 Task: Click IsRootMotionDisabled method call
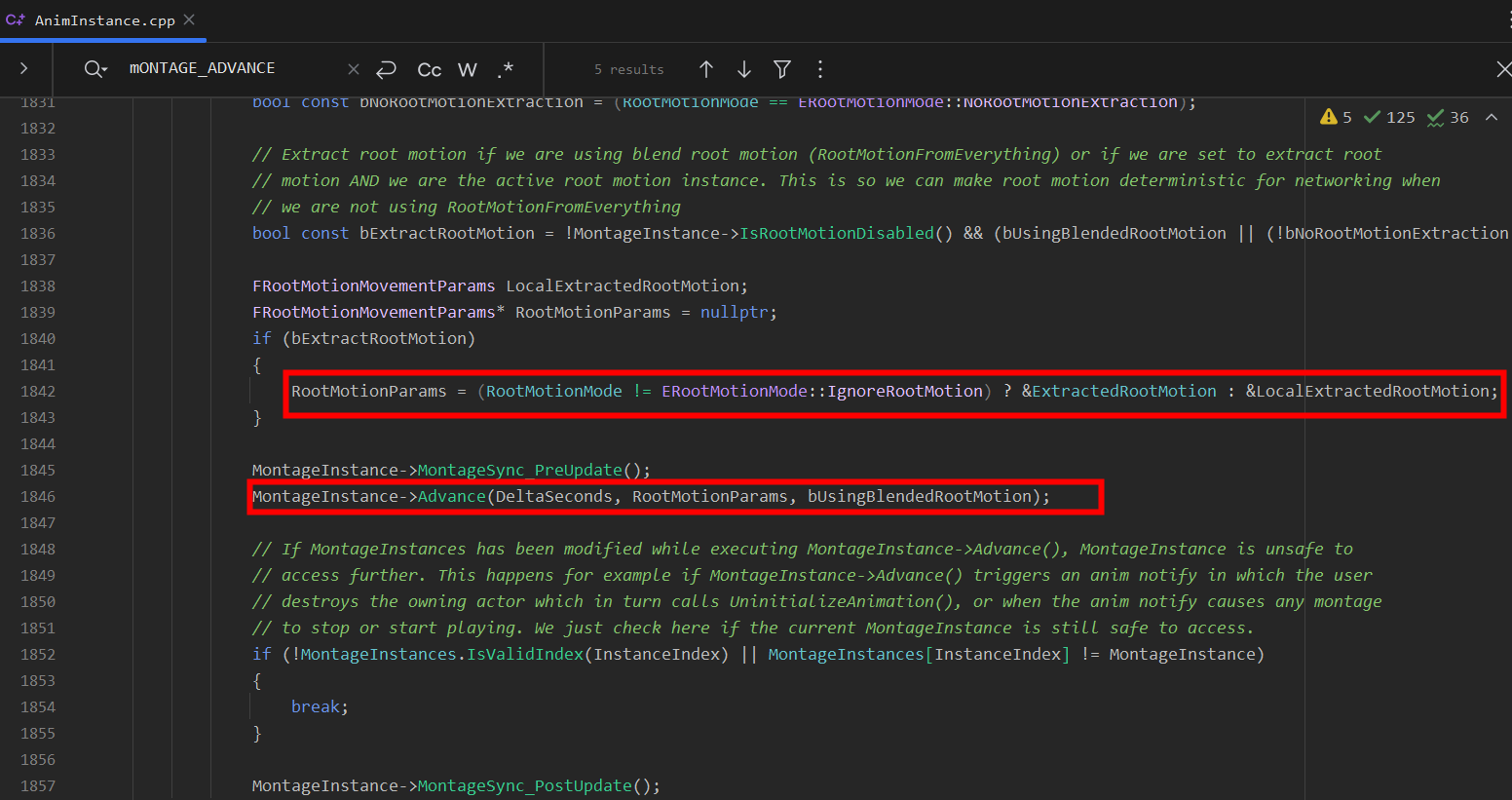click(x=836, y=233)
